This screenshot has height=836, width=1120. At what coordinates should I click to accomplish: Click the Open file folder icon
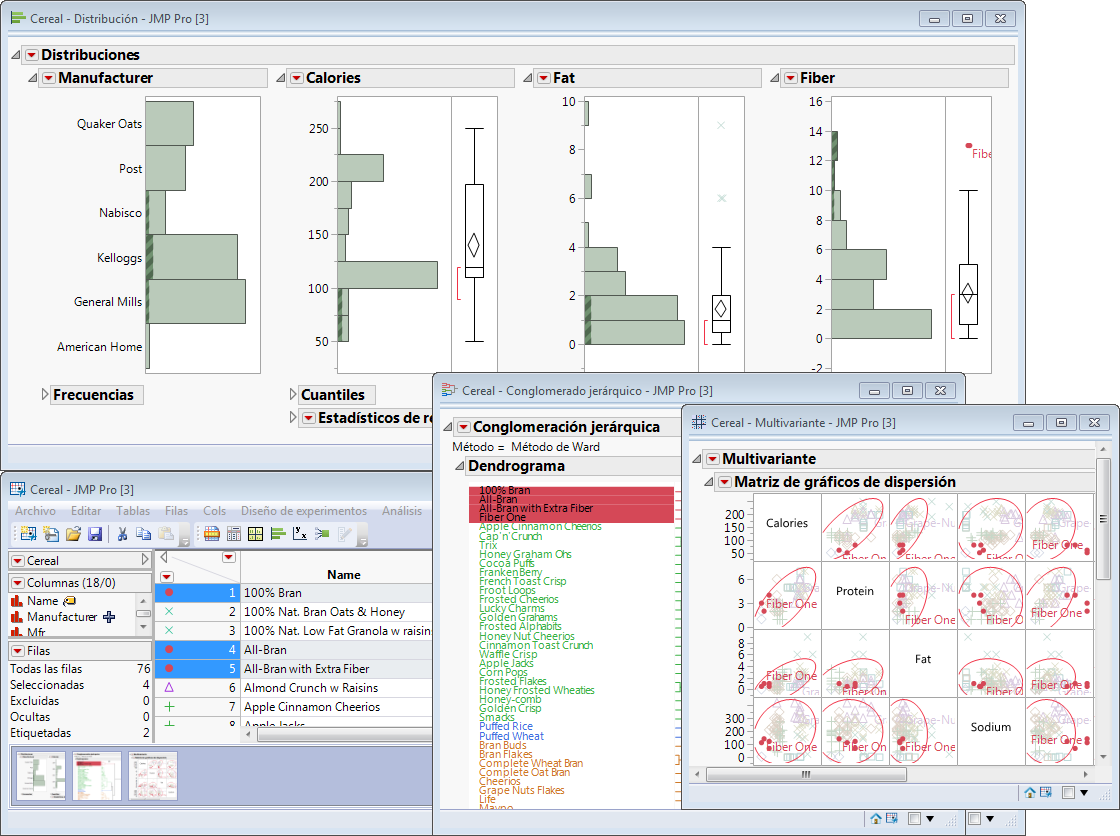[73, 534]
